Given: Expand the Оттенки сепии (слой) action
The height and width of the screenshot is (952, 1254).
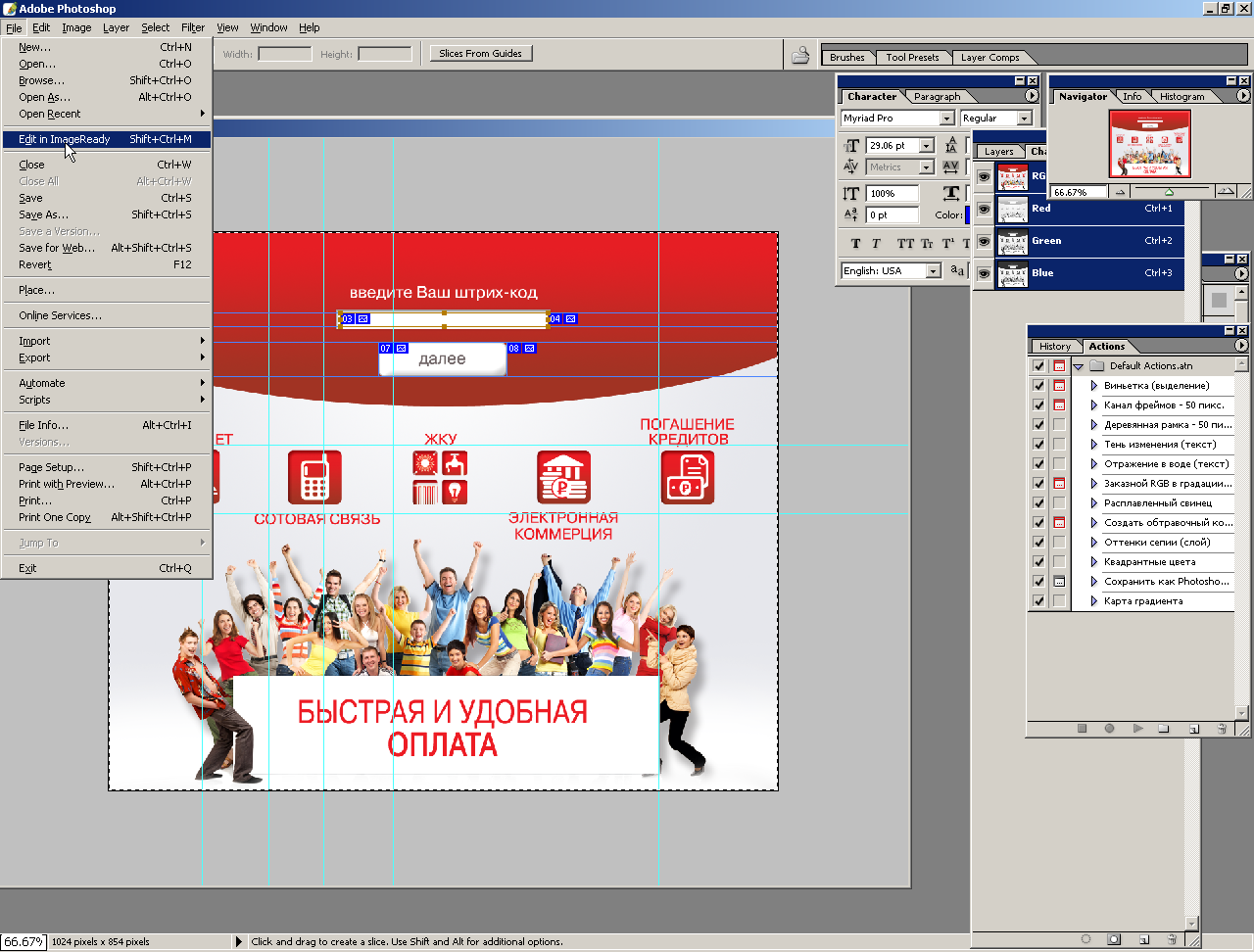Looking at the screenshot, I should pos(1094,543).
